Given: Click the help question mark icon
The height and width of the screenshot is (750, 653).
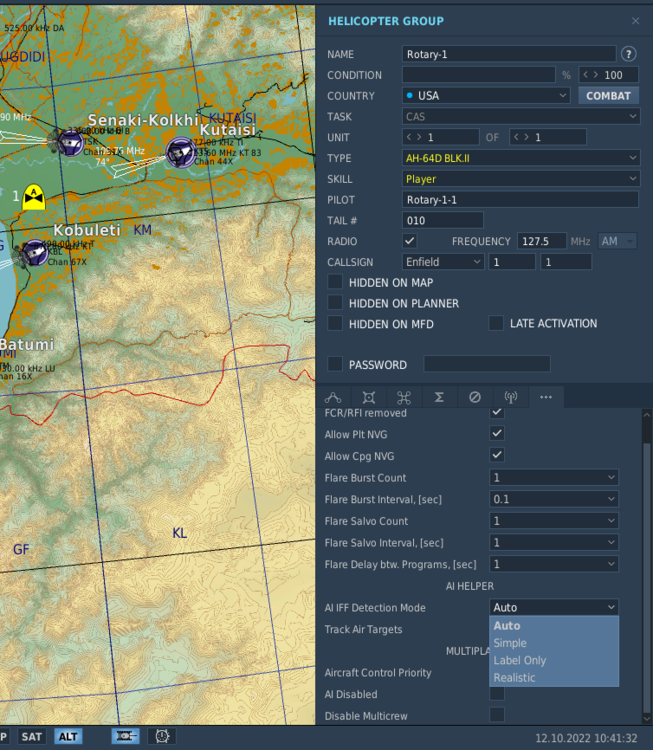Looking at the screenshot, I should [x=629, y=54].
